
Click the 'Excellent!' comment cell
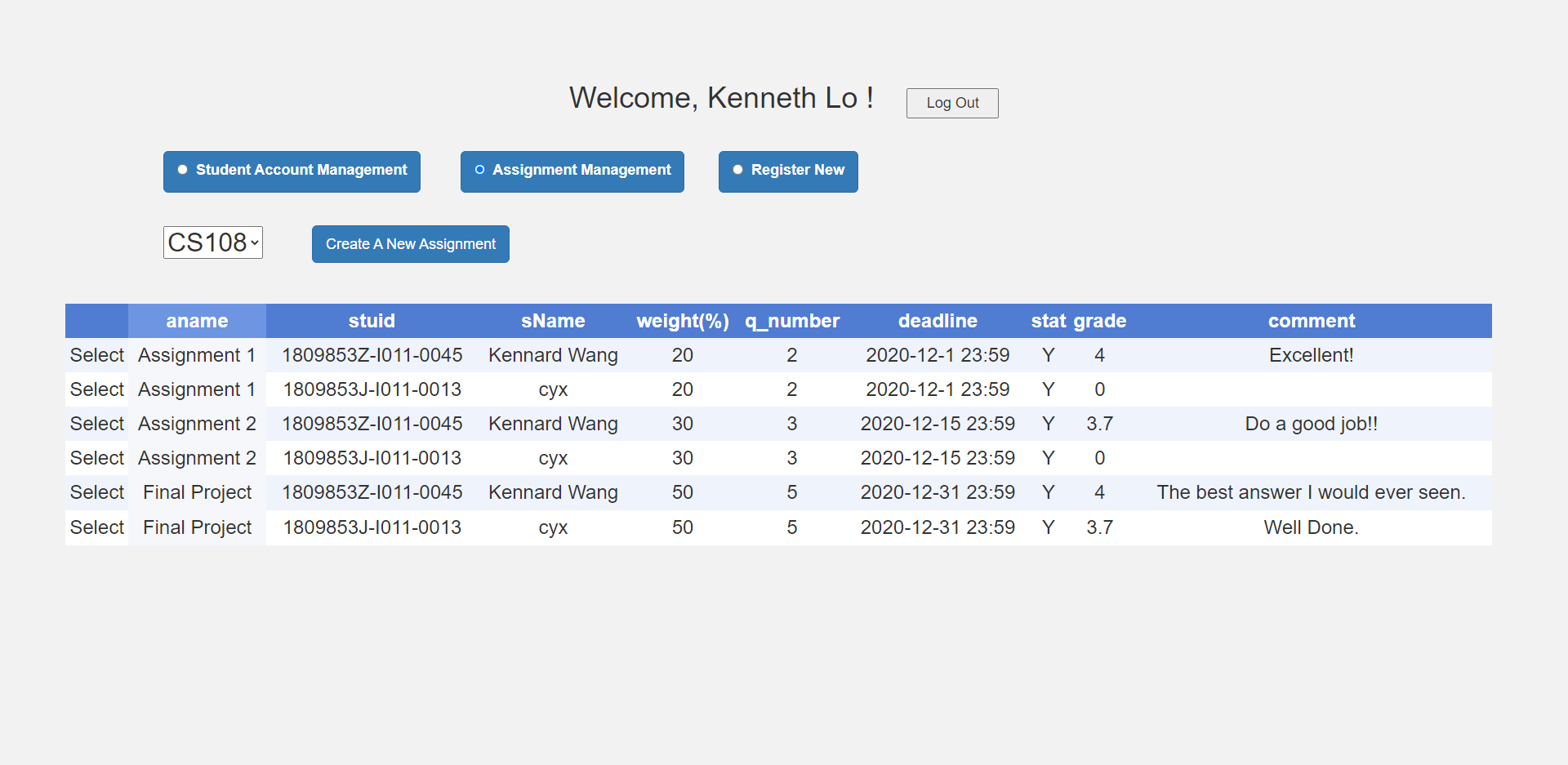(x=1312, y=355)
